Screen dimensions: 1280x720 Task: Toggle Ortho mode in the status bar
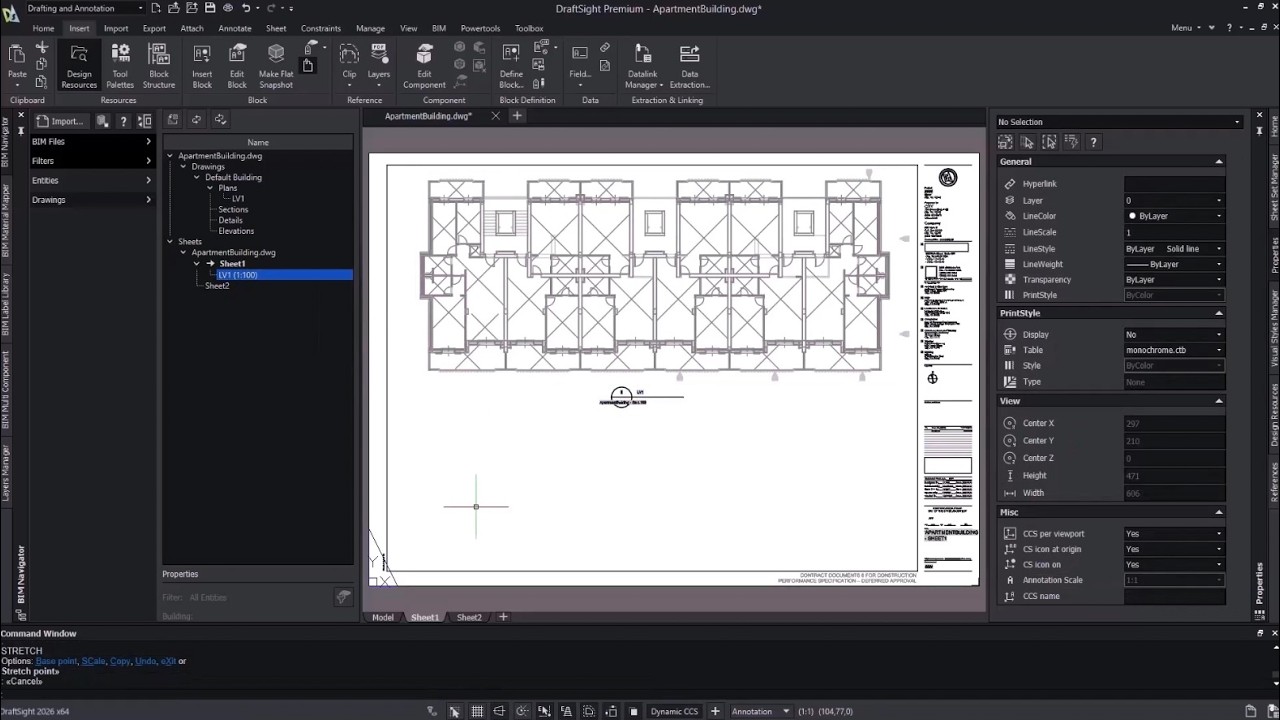tap(499, 711)
